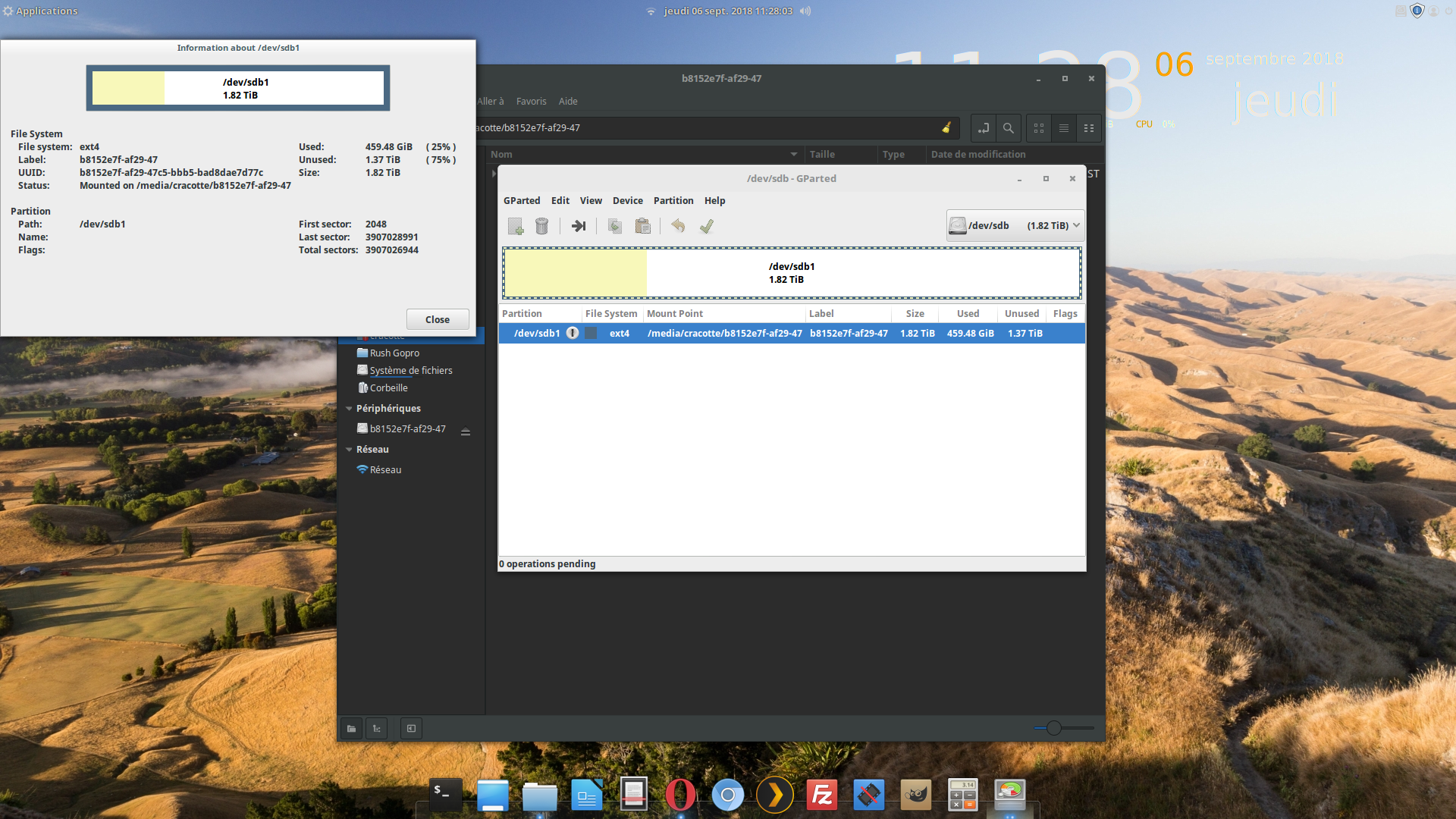Switch file manager to compact view
The height and width of the screenshot is (819, 1456).
tap(1089, 128)
